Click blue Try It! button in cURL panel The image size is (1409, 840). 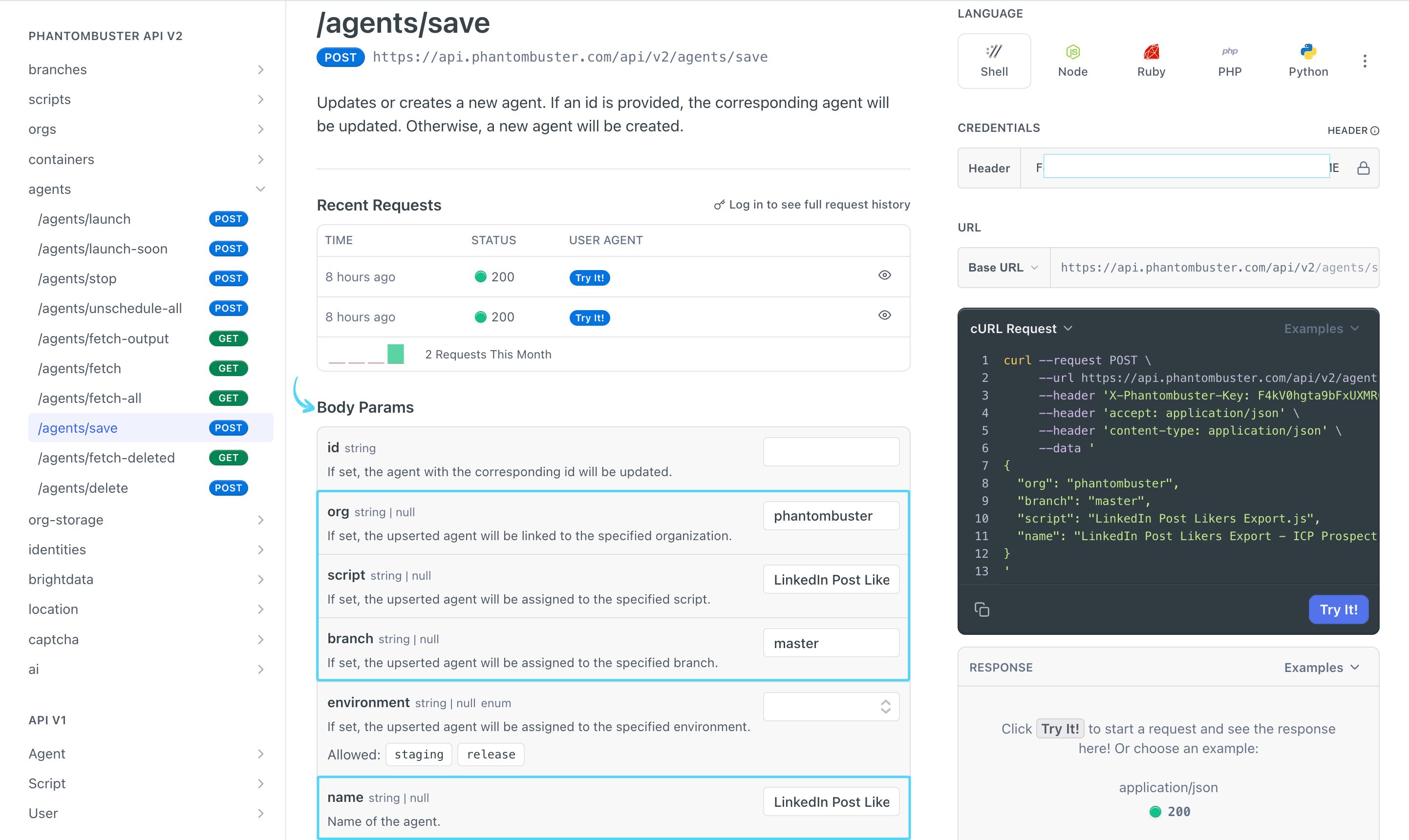point(1338,609)
